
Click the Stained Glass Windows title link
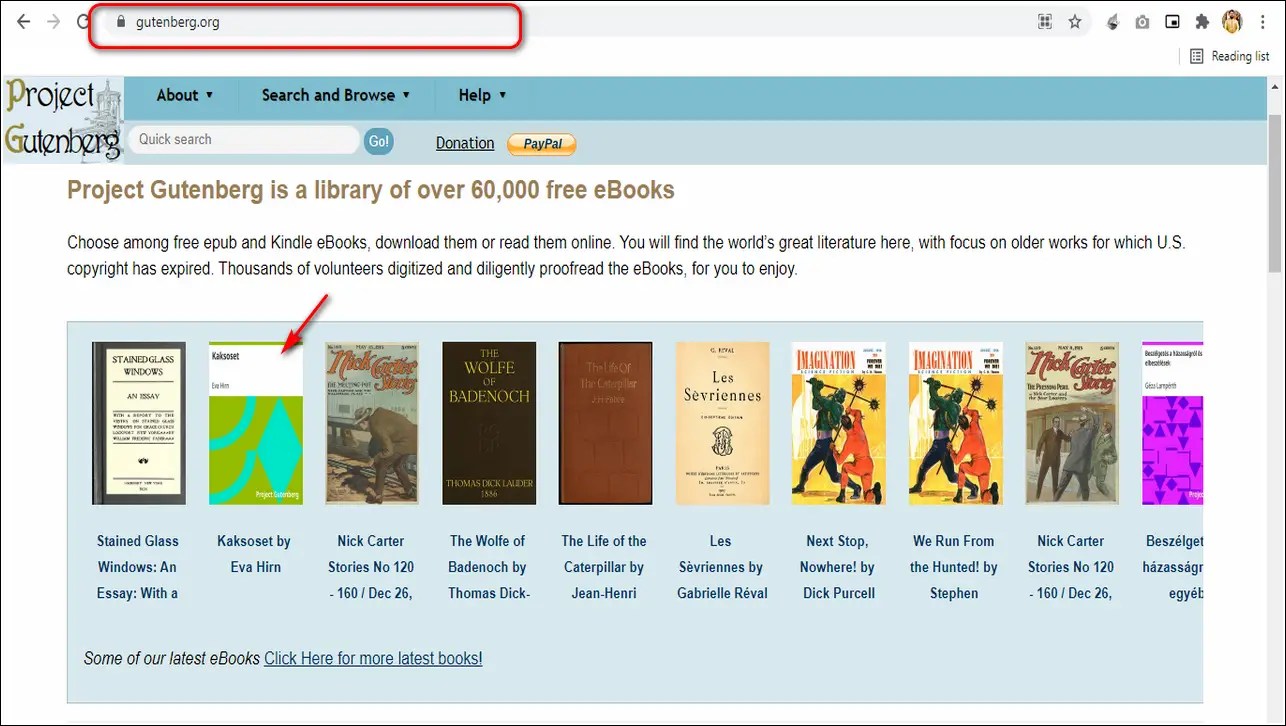pyautogui.click(x=138, y=567)
